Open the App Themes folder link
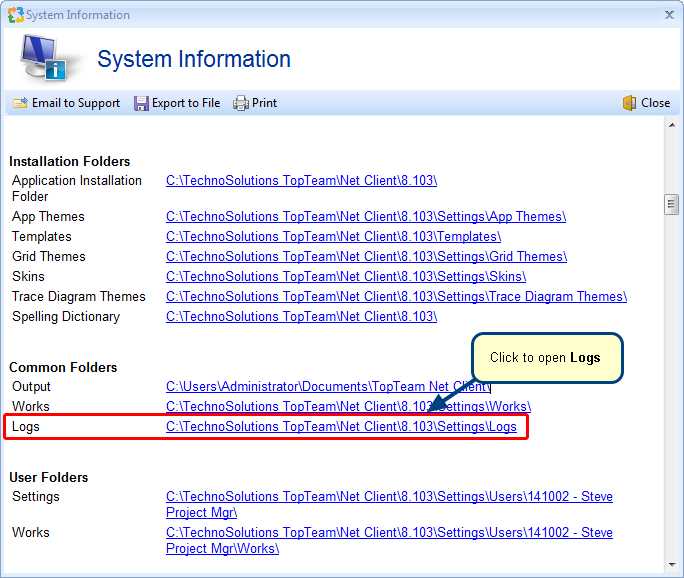Screen dimensions: 684x578 pos(365,217)
